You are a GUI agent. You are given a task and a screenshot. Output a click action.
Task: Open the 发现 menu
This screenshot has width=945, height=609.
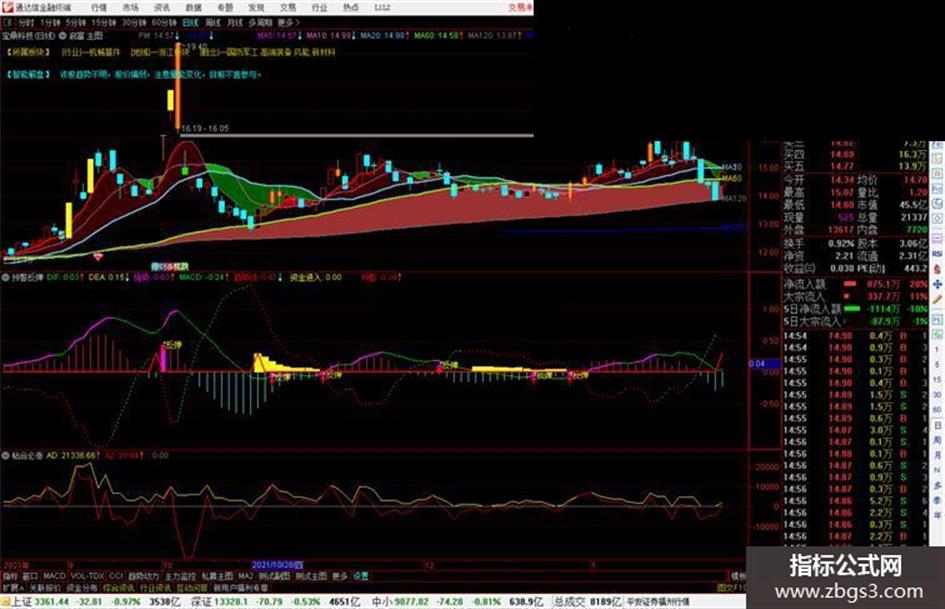click(256, 8)
